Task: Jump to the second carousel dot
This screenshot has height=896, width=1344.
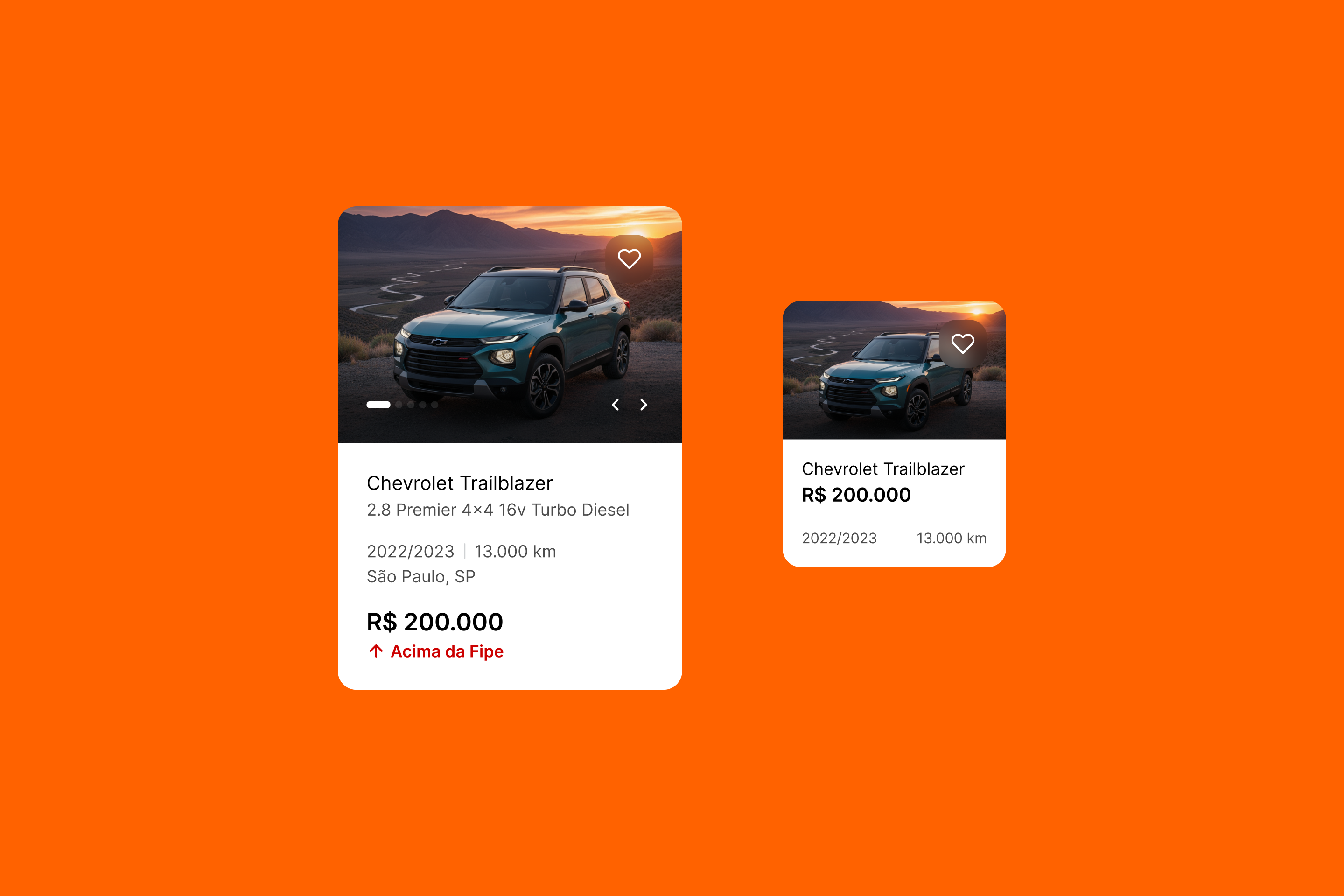Action: [x=399, y=405]
